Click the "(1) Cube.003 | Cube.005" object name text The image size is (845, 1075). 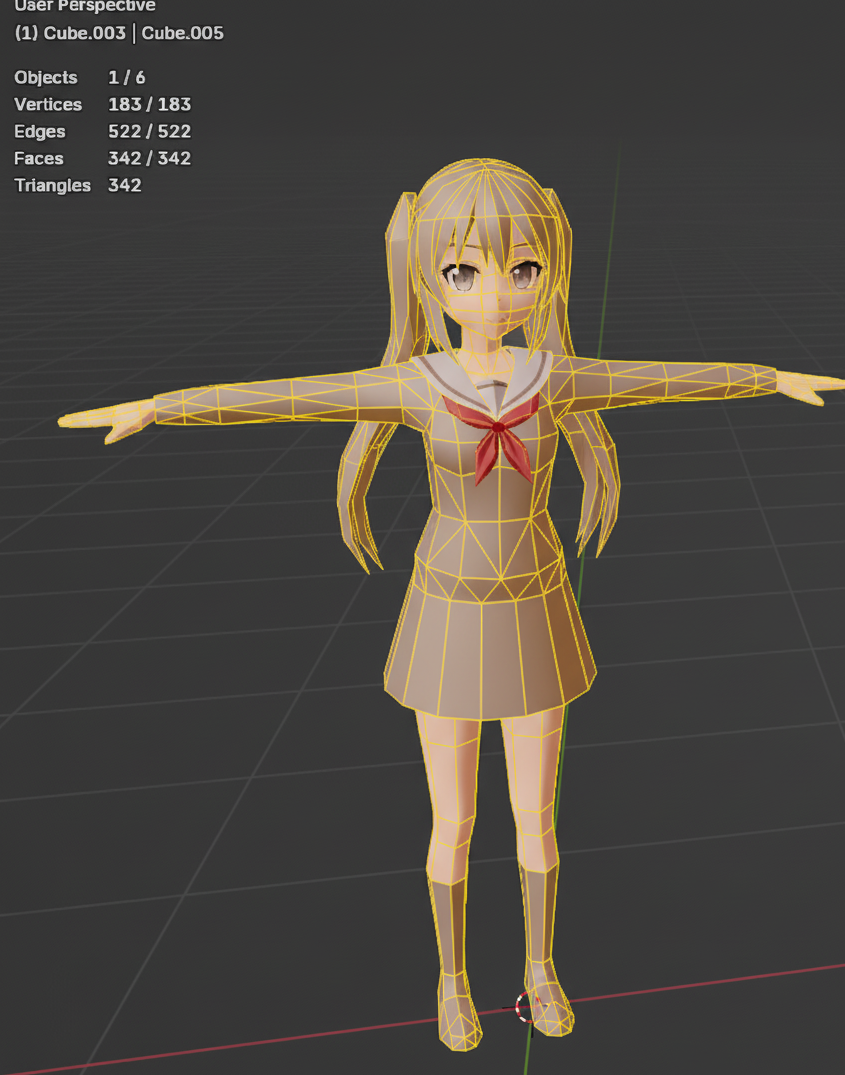click(119, 33)
